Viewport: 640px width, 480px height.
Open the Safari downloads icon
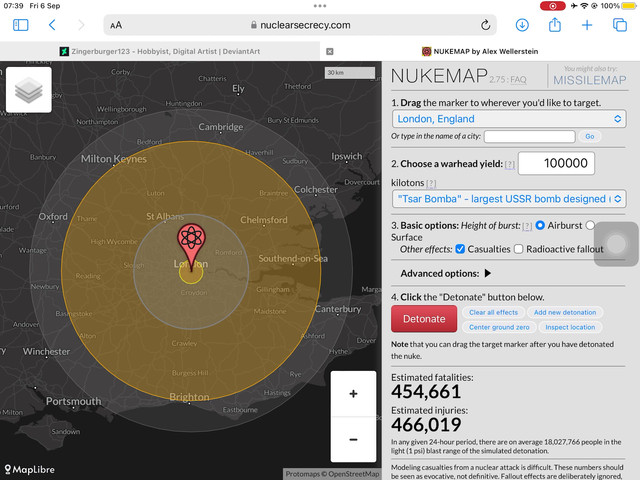pos(522,25)
